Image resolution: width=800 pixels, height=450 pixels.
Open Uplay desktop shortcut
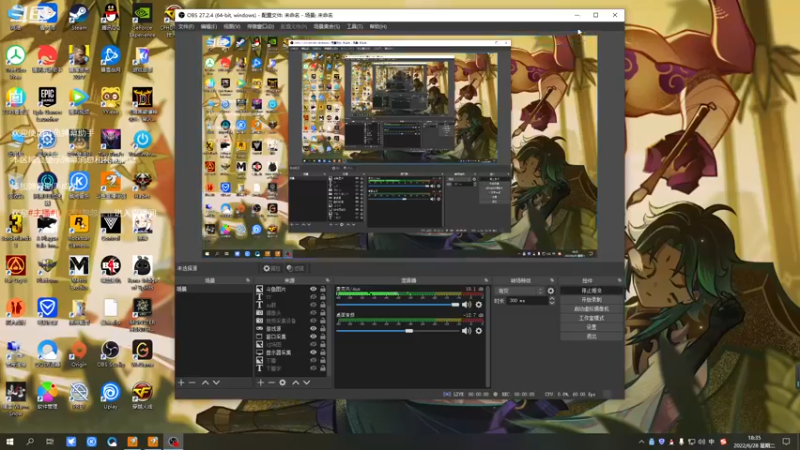click(110, 396)
